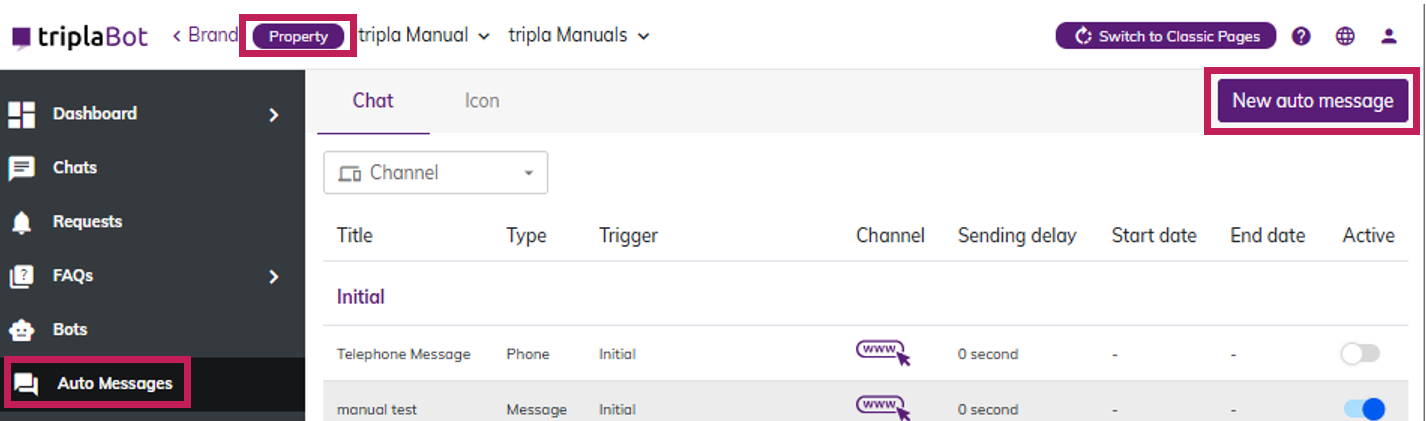1426x421 pixels.
Task: Click web channel icon for Telephone Message
Action: tap(883, 353)
